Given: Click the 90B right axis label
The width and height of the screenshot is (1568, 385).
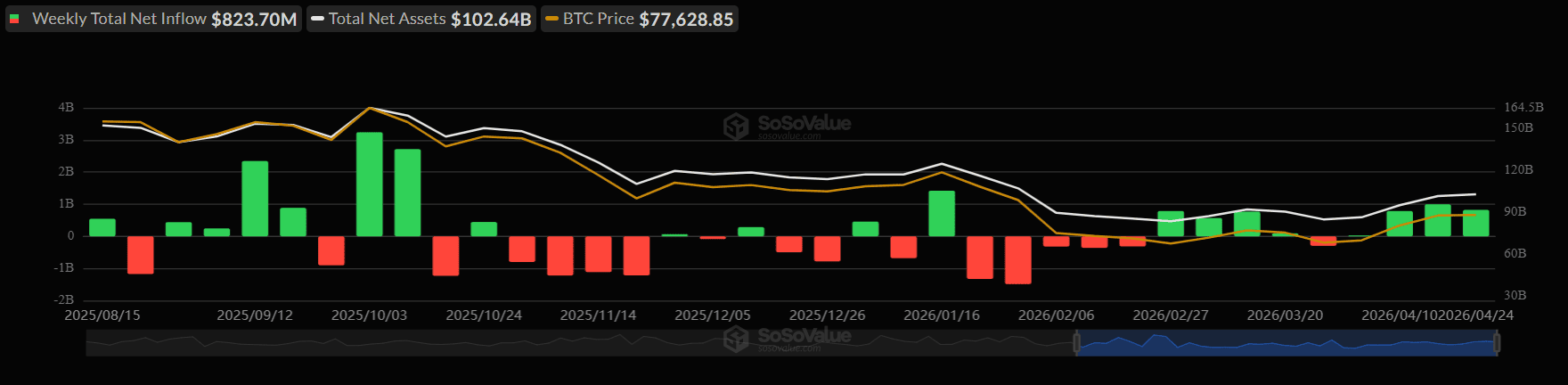Looking at the screenshot, I should (1515, 212).
